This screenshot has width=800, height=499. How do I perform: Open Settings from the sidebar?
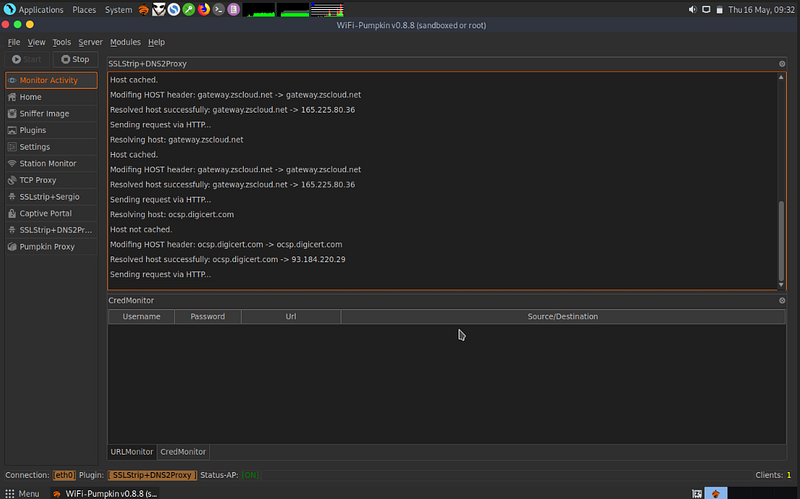click(x=51, y=147)
